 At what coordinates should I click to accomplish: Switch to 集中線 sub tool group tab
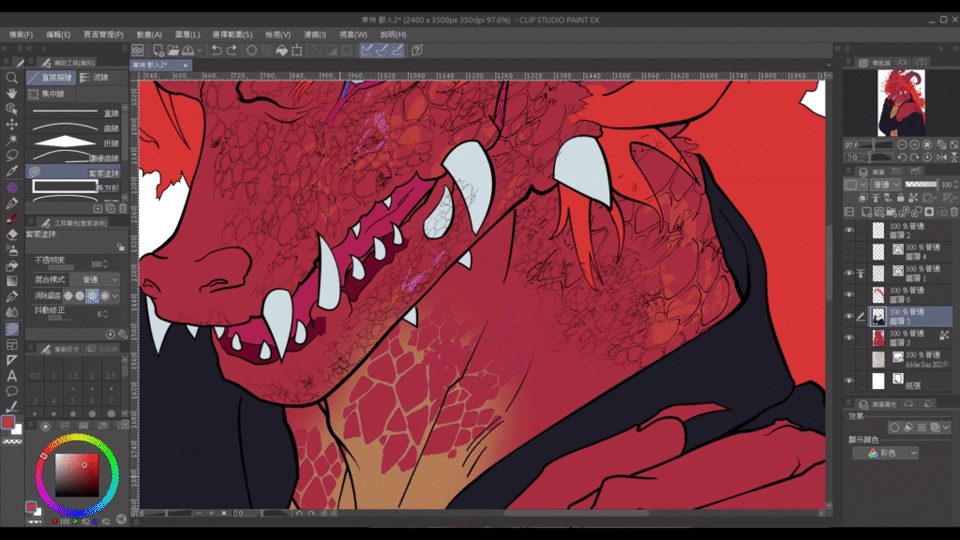[51, 94]
